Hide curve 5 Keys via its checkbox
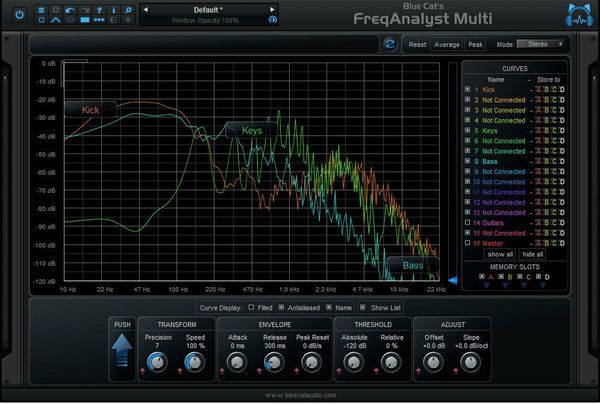This screenshot has height=404, width=600. pos(467,130)
